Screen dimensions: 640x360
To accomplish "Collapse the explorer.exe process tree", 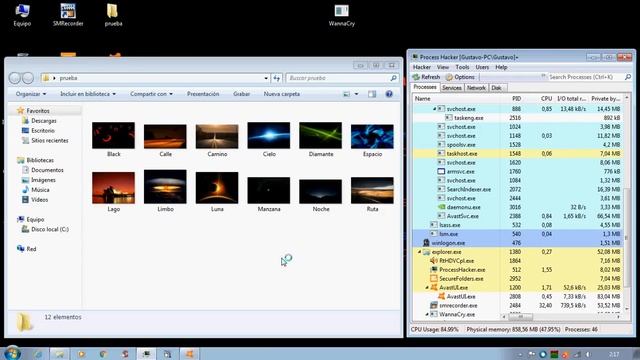I will coord(420,252).
